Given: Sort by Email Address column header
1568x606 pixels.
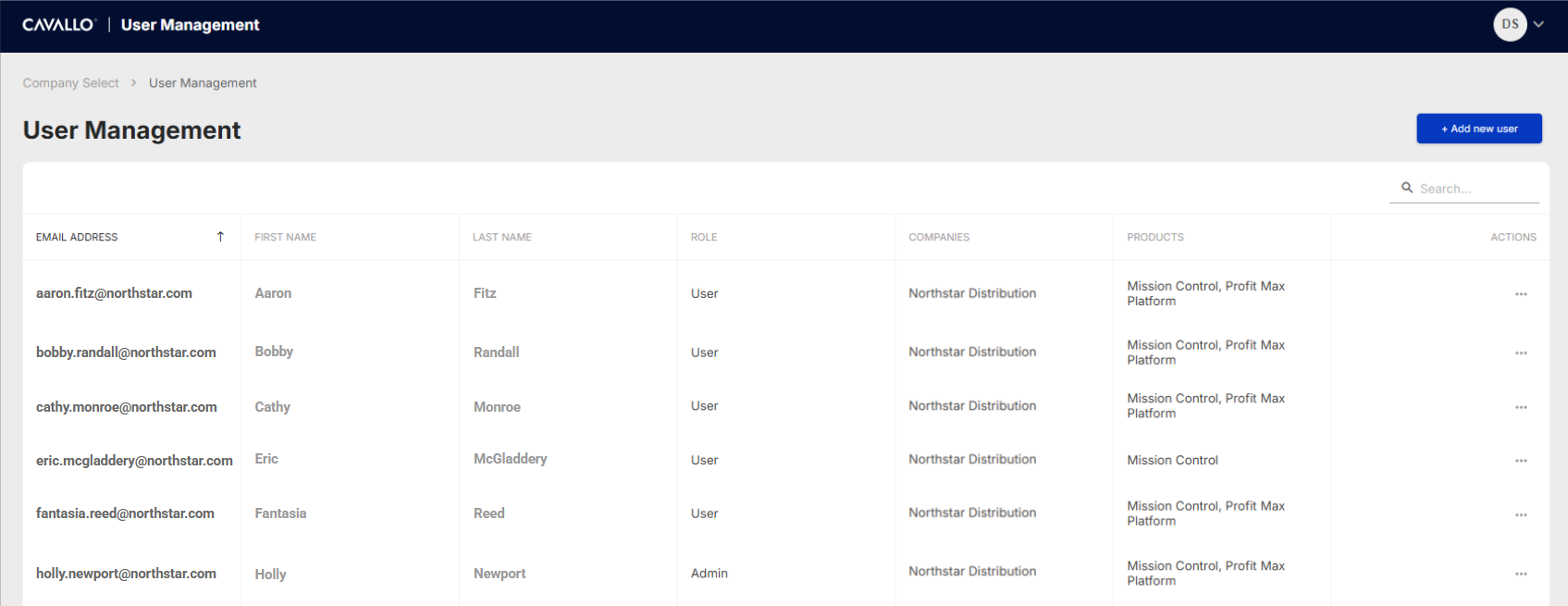Looking at the screenshot, I should pyautogui.click(x=77, y=238).
